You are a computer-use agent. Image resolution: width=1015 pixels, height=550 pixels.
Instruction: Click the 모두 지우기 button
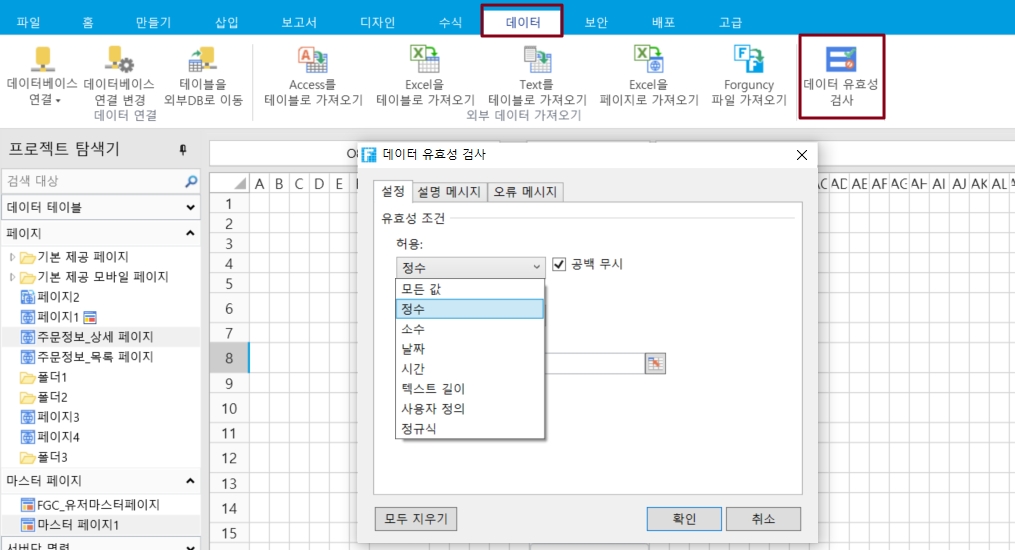coord(416,519)
